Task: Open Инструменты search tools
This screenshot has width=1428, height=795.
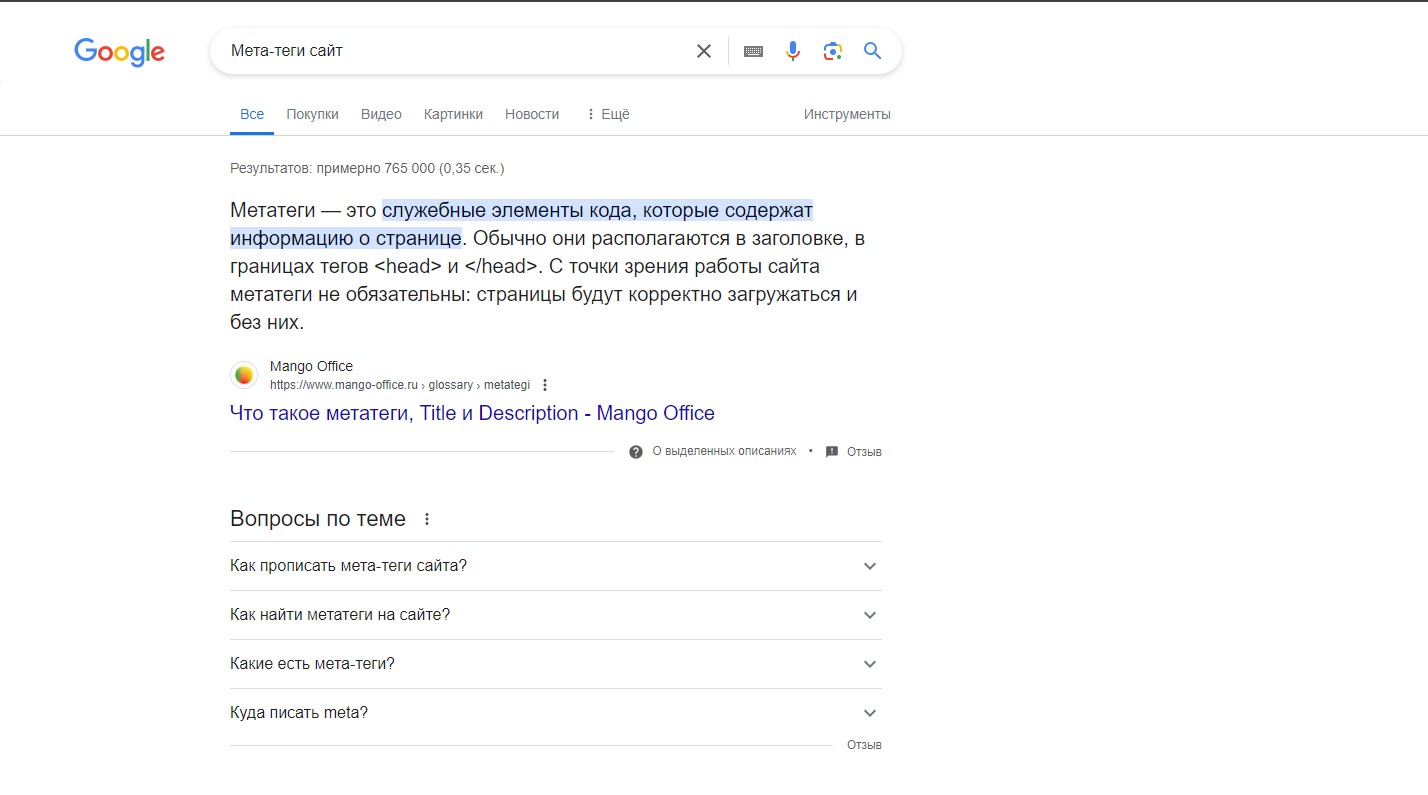Action: (847, 114)
